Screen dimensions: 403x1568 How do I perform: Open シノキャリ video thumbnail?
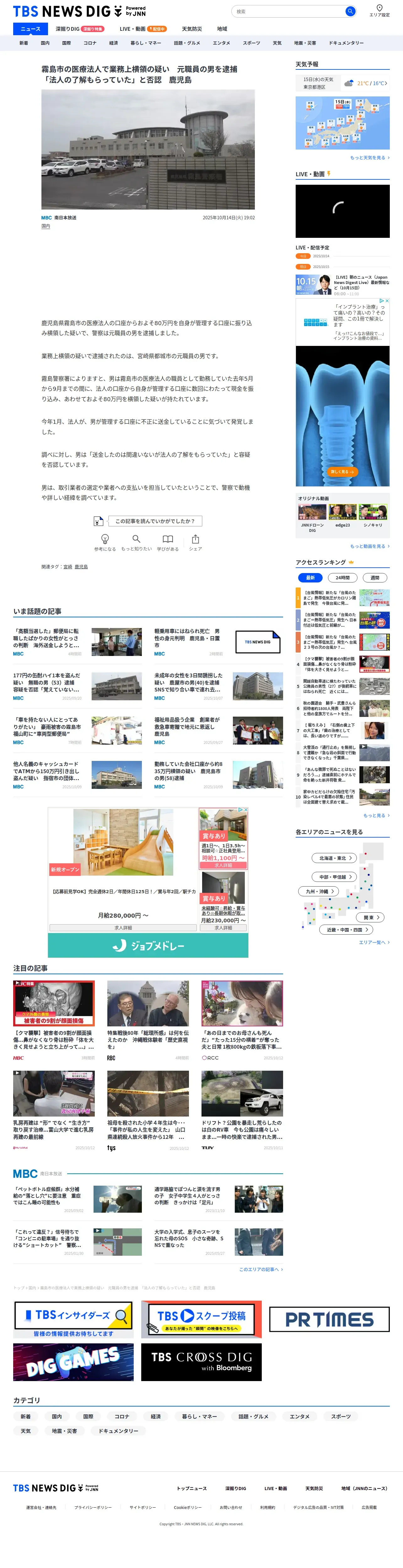coord(373,512)
